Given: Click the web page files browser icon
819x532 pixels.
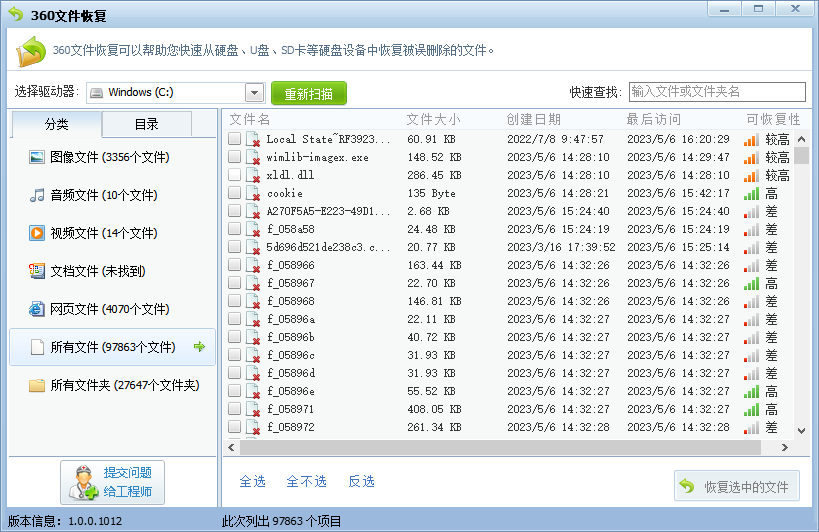Looking at the screenshot, I should (37, 309).
